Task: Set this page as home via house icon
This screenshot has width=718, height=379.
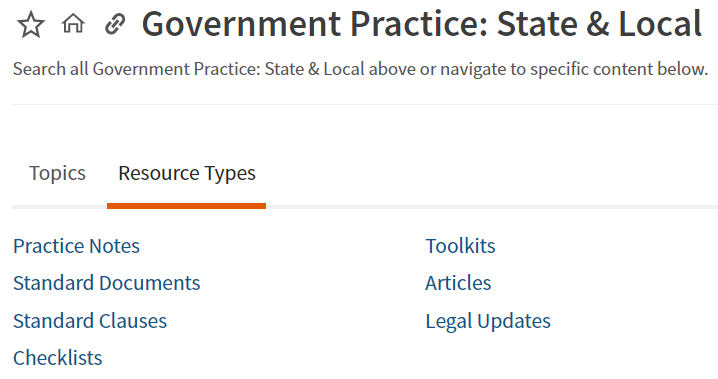Action: pos(73,23)
